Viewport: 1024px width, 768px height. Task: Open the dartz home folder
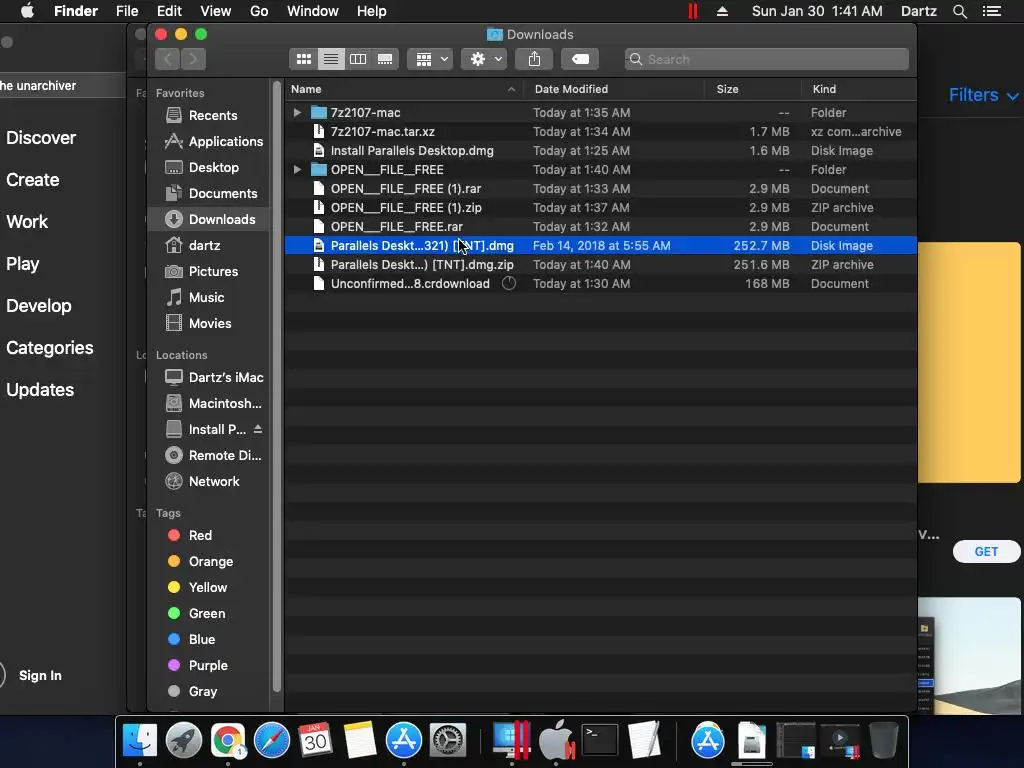(209, 246)
